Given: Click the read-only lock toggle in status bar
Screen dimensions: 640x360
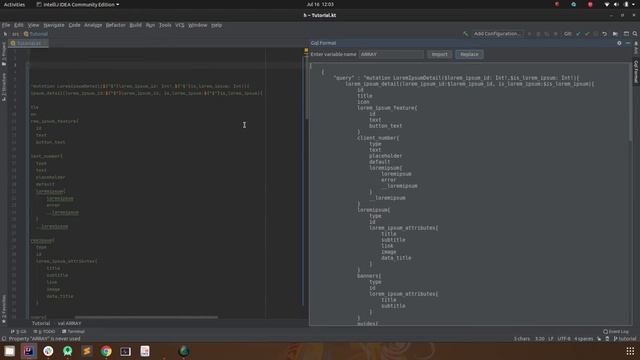Looking at the screenshot, I should 599,339.
